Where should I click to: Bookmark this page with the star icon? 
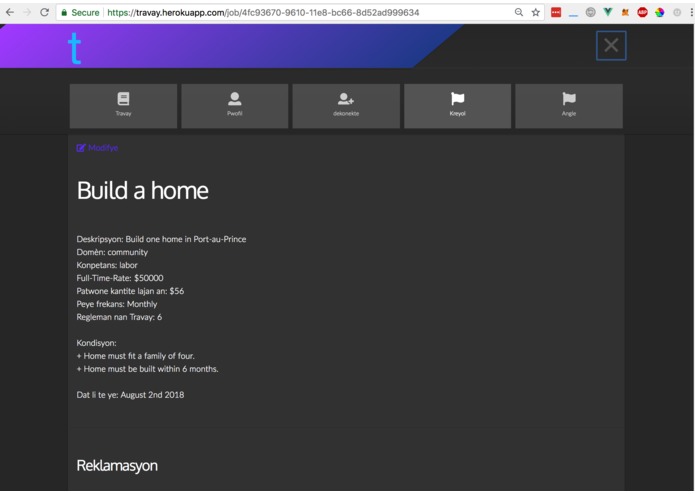click(x=535, y=12)
